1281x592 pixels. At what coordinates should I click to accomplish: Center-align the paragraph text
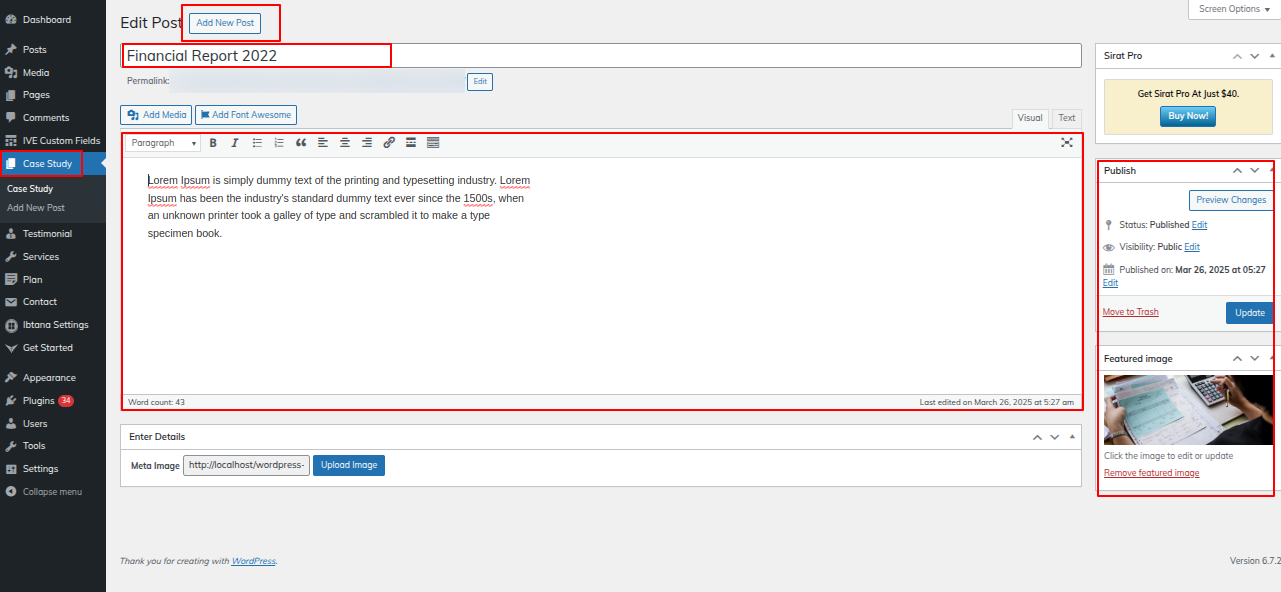[x=345, y=143]
